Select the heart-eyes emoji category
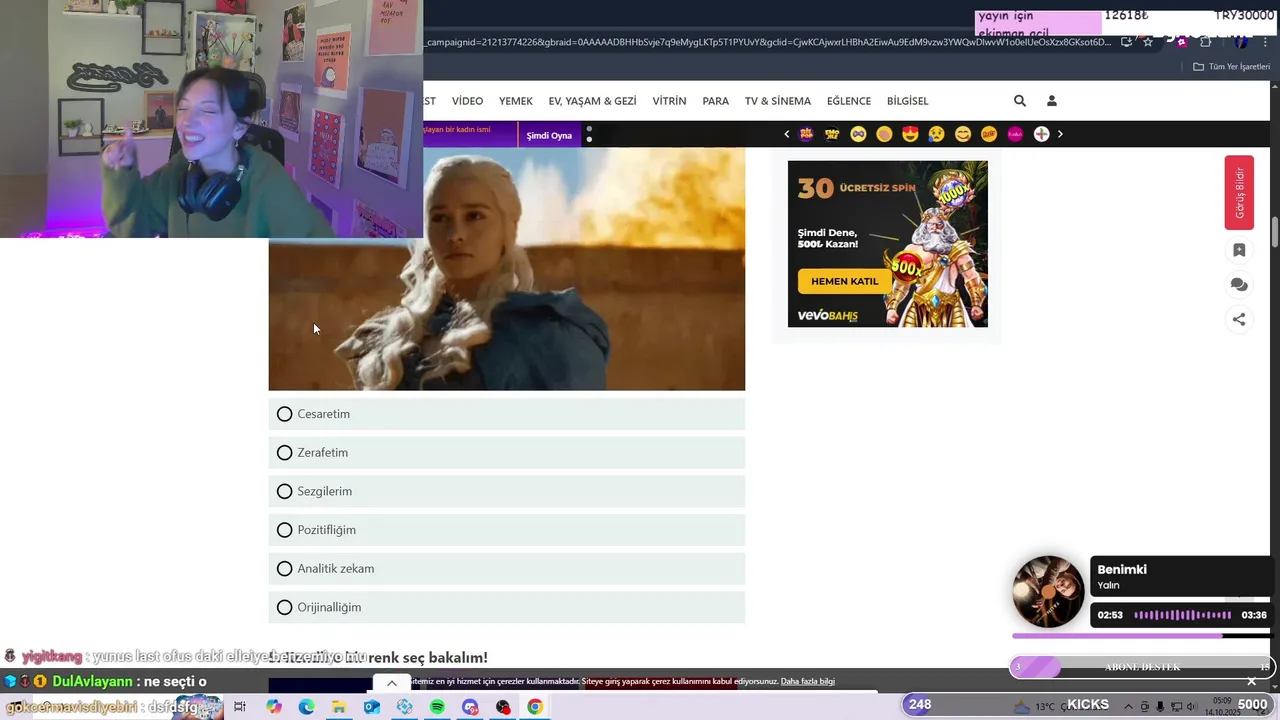The height and width of the screenshot is (720, 1280). [x=910, y=134]
